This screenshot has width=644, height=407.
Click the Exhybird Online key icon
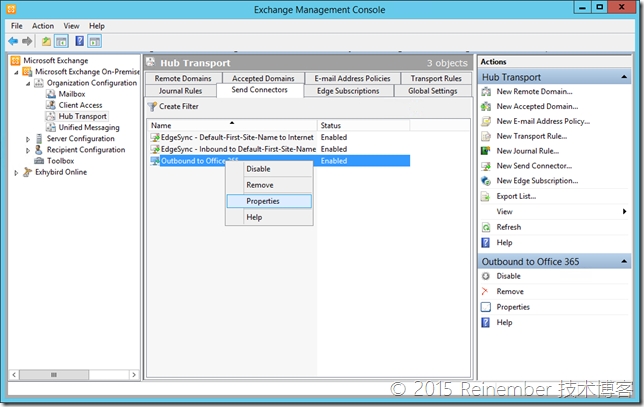pos(28,172)
